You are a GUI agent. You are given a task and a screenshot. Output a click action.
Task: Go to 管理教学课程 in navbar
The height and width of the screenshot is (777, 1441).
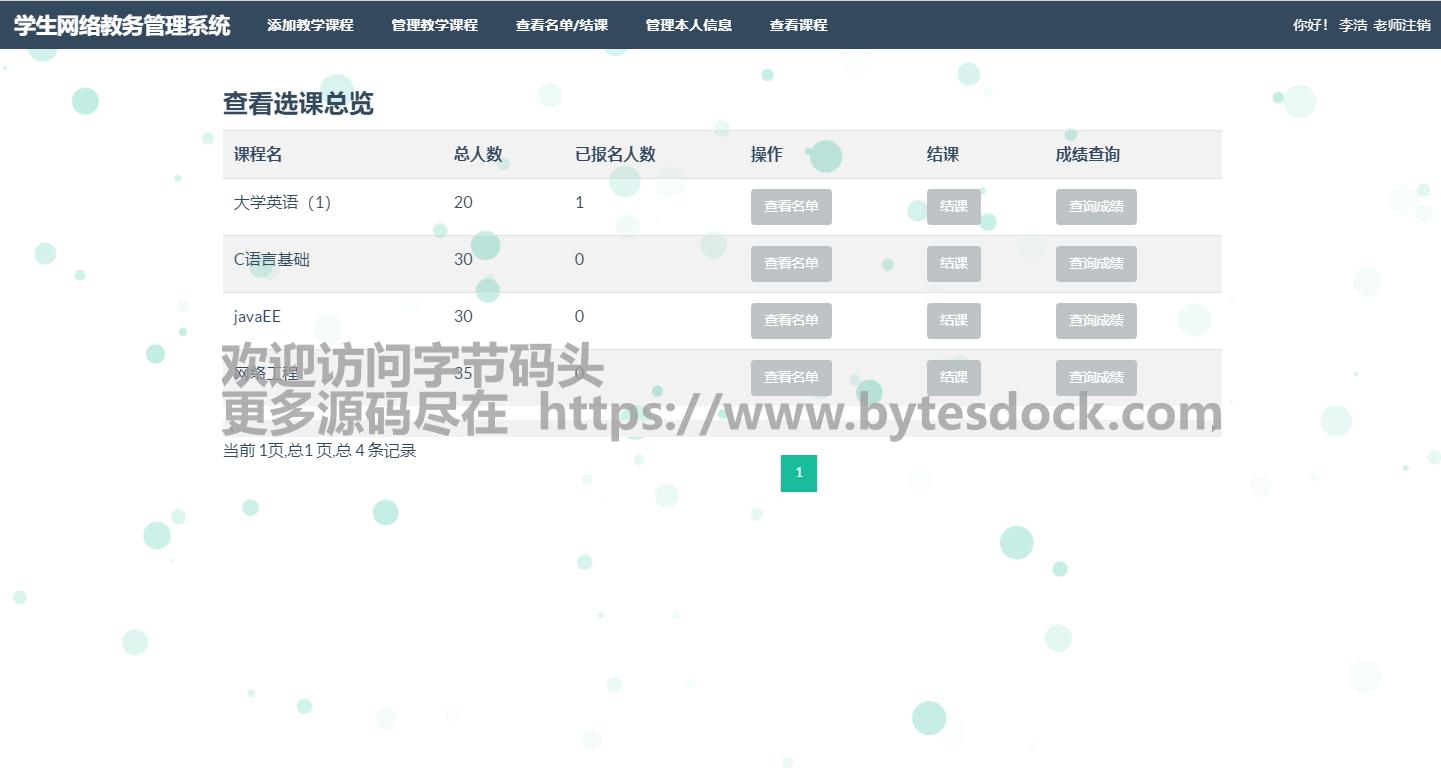point(434,25)
